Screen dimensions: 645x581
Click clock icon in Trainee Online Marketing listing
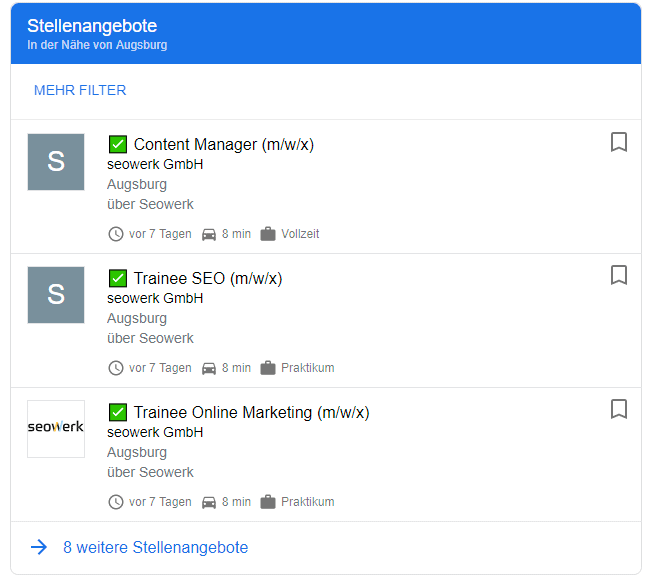pyautogui.click(x=116, y=502)
